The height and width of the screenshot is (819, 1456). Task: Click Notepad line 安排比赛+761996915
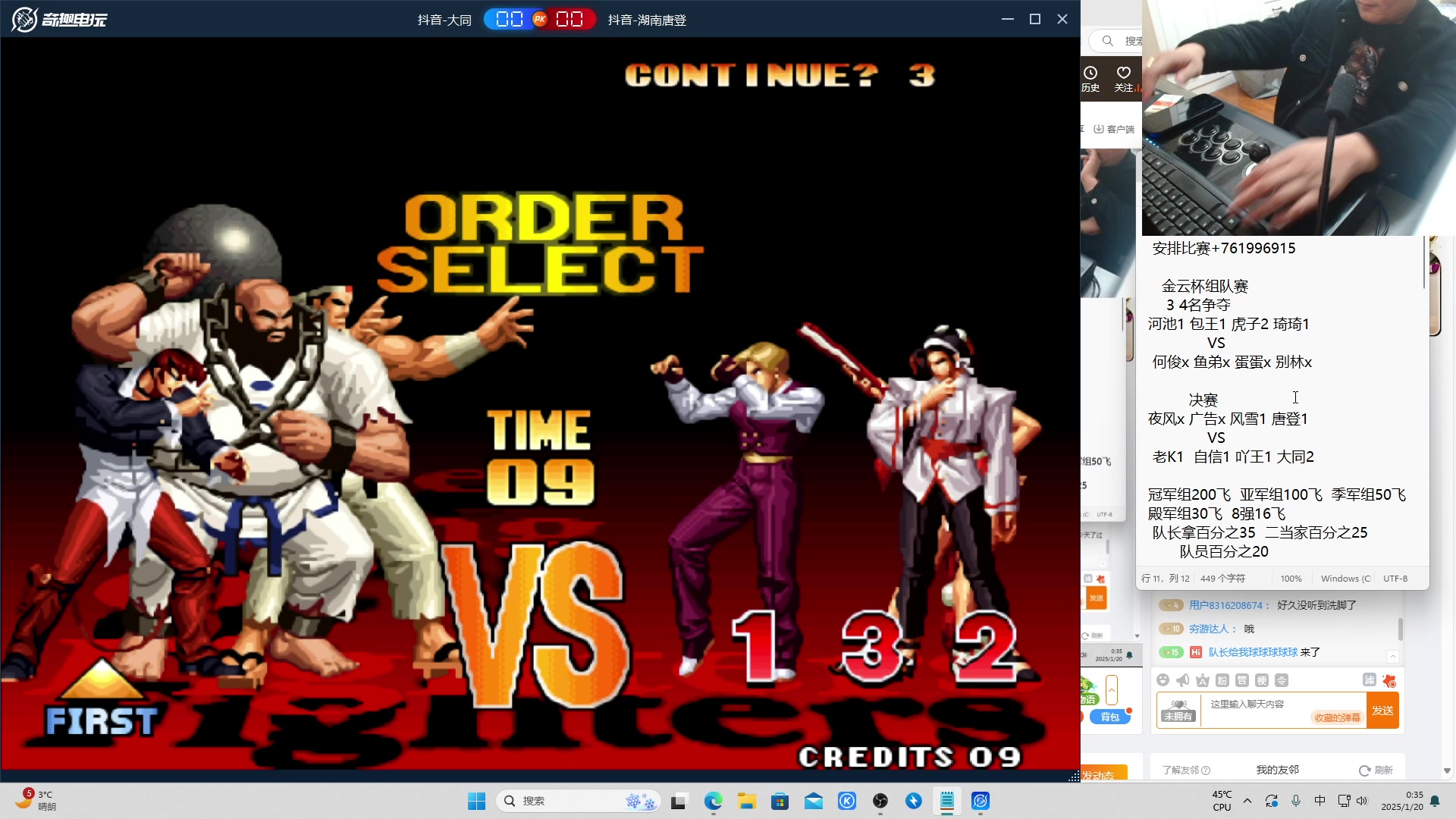pos(1224,249)
